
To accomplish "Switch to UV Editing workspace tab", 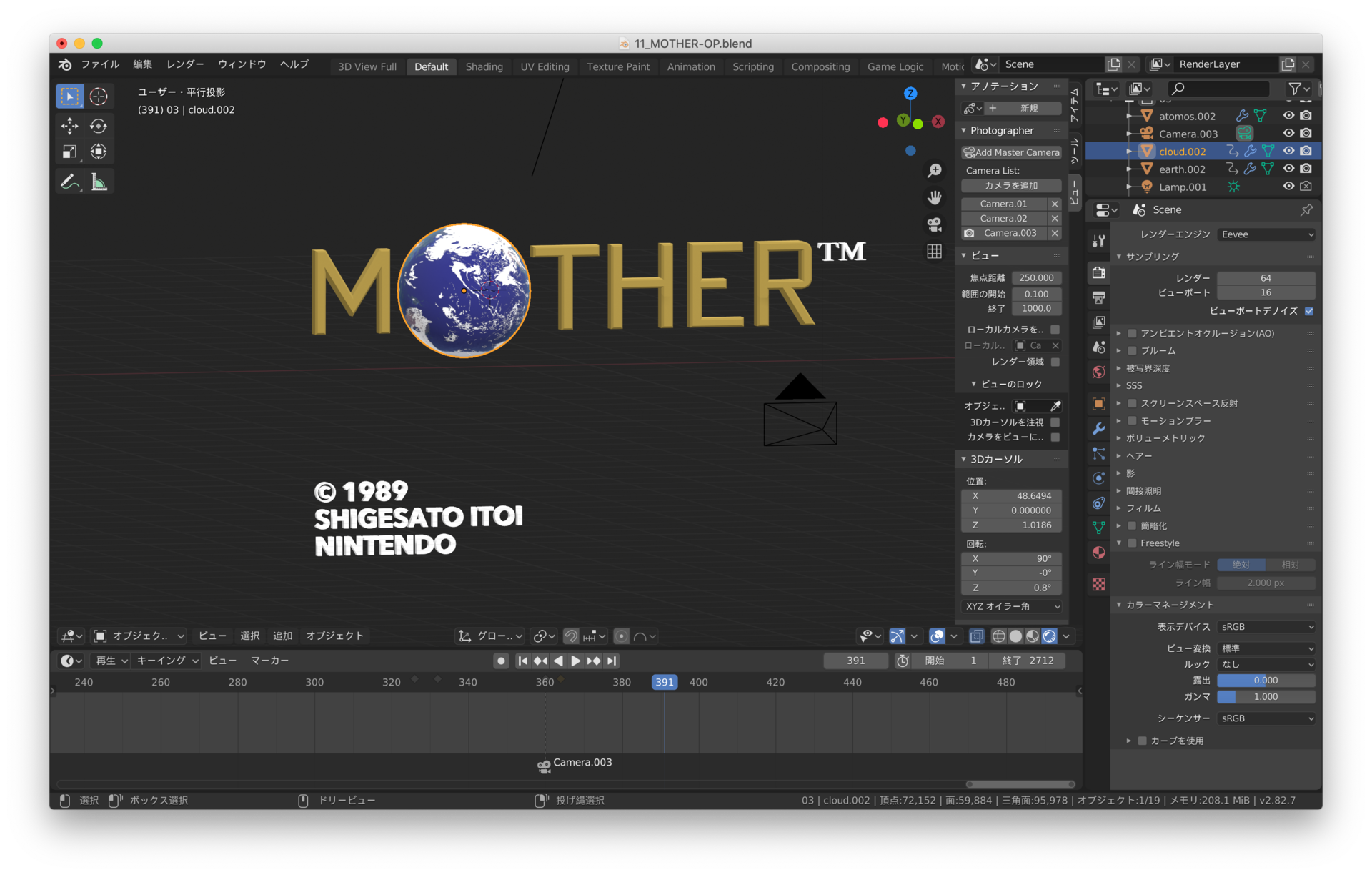I will pyautogui.click(x=545, y=66).
